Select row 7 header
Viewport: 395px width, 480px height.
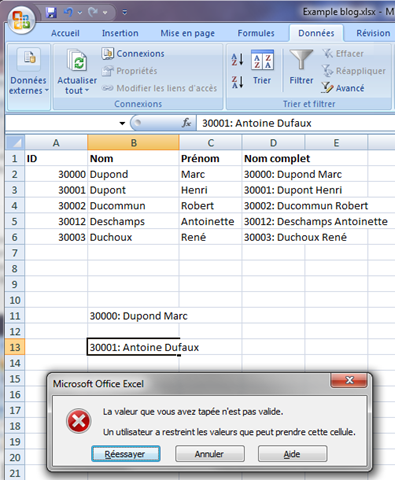pos(15,253)
